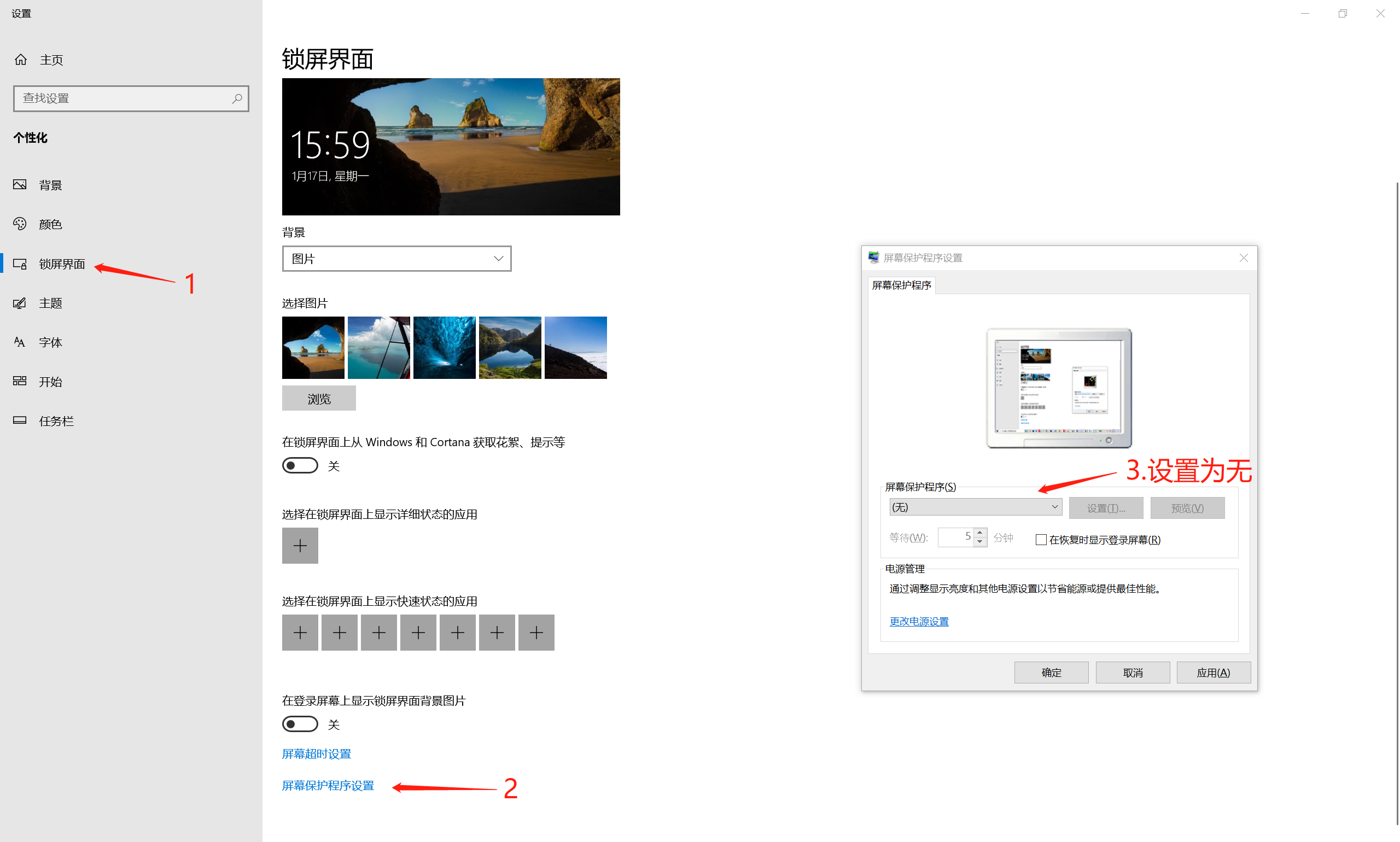Click the Browse (浏览) button
Viewport: 1400px width, 842px height.
click(318, 399)
